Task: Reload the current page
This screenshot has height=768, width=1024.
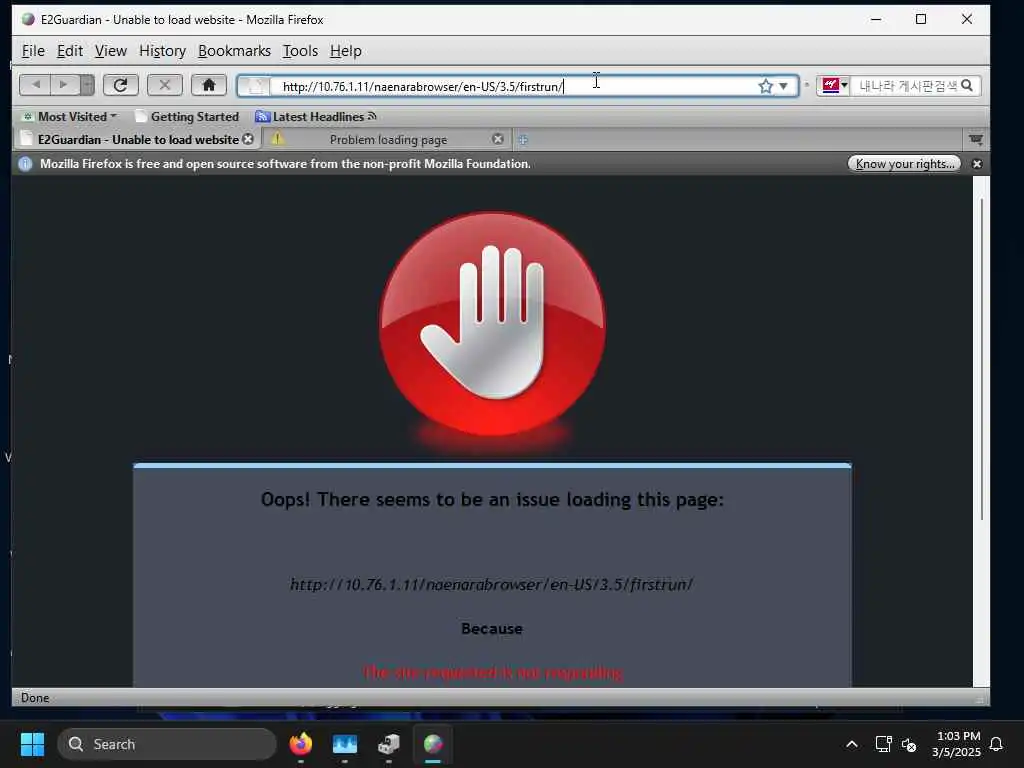Action: pyautogui.click(x=120, y=85)
